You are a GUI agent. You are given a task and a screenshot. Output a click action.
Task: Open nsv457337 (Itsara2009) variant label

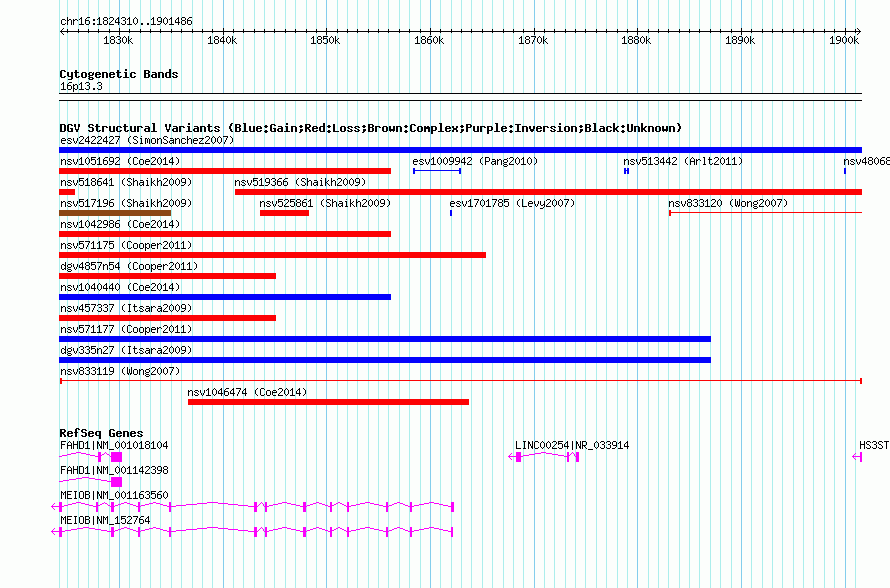point(126,308)
